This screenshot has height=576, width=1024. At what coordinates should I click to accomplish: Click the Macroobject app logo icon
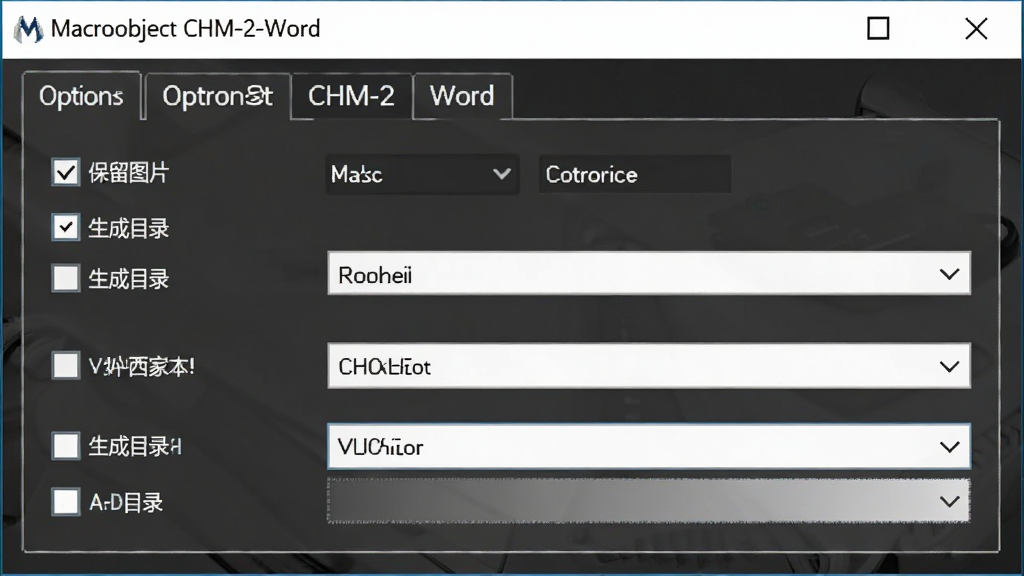click(28, 29)
